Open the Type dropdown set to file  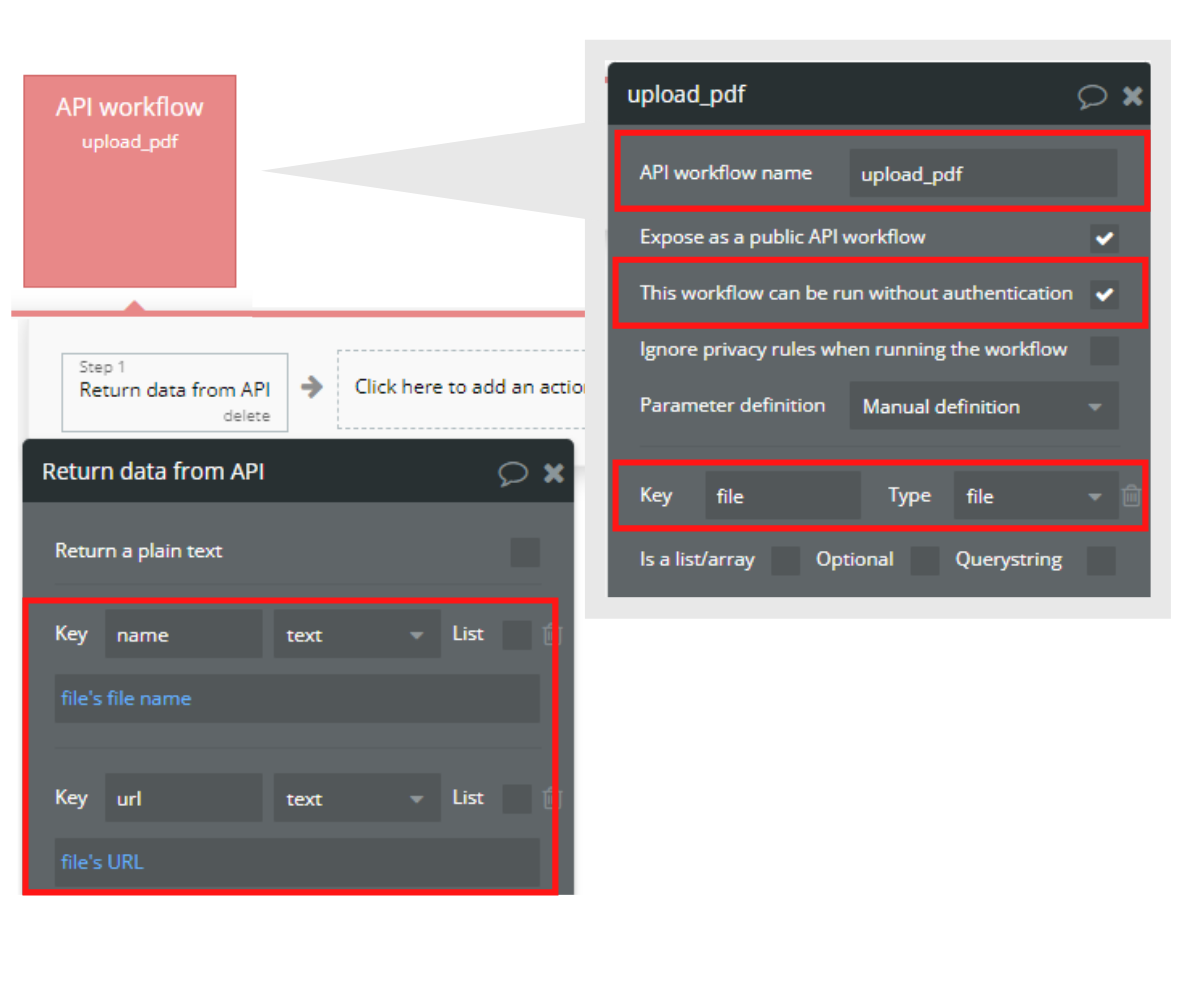tap(1036, 495)
